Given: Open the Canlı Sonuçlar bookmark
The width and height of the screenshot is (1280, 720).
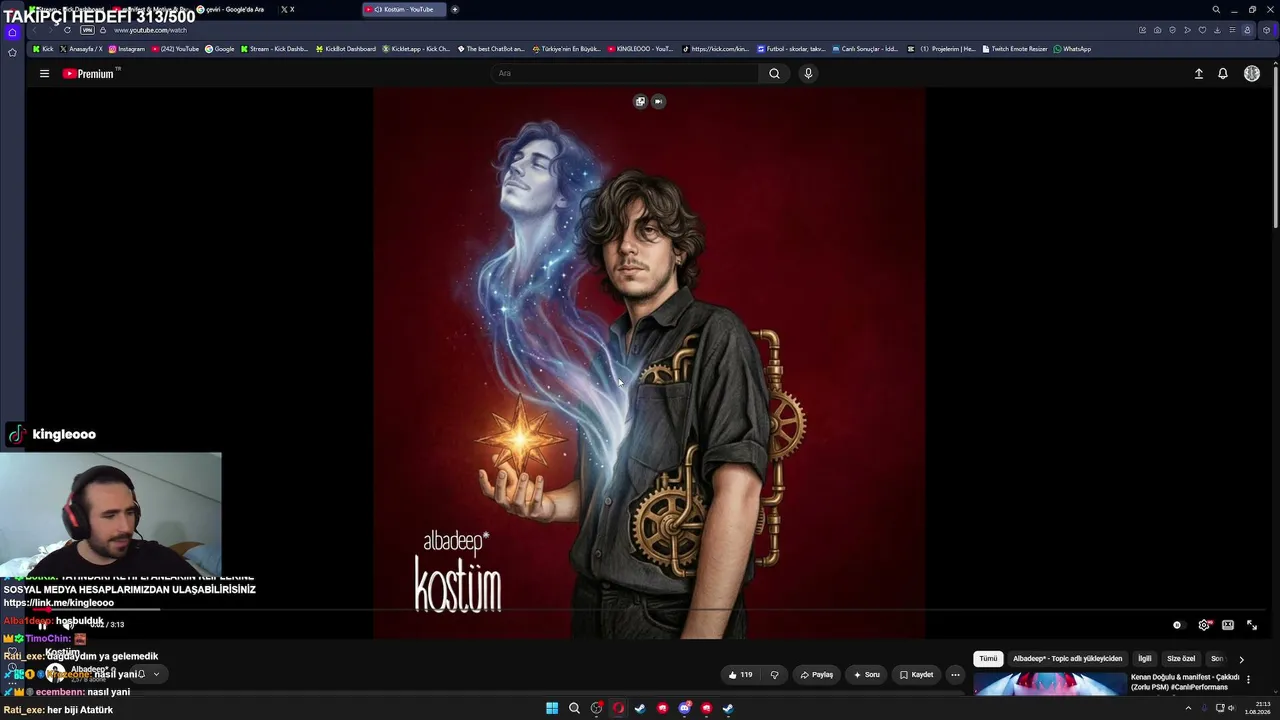Looking at the screenshot, I should pyautogui.click(x=866, y=49).
